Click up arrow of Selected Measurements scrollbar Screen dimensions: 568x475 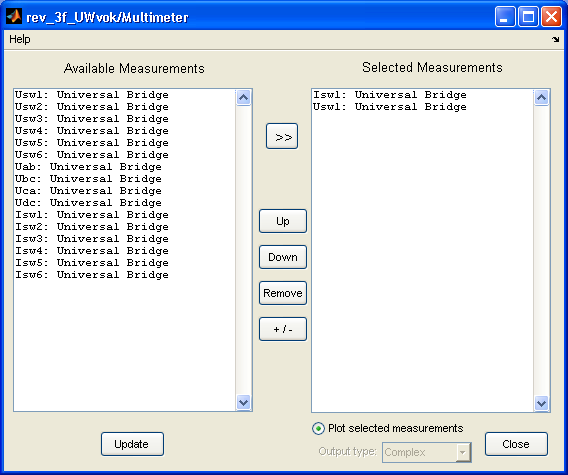(541, 97)
